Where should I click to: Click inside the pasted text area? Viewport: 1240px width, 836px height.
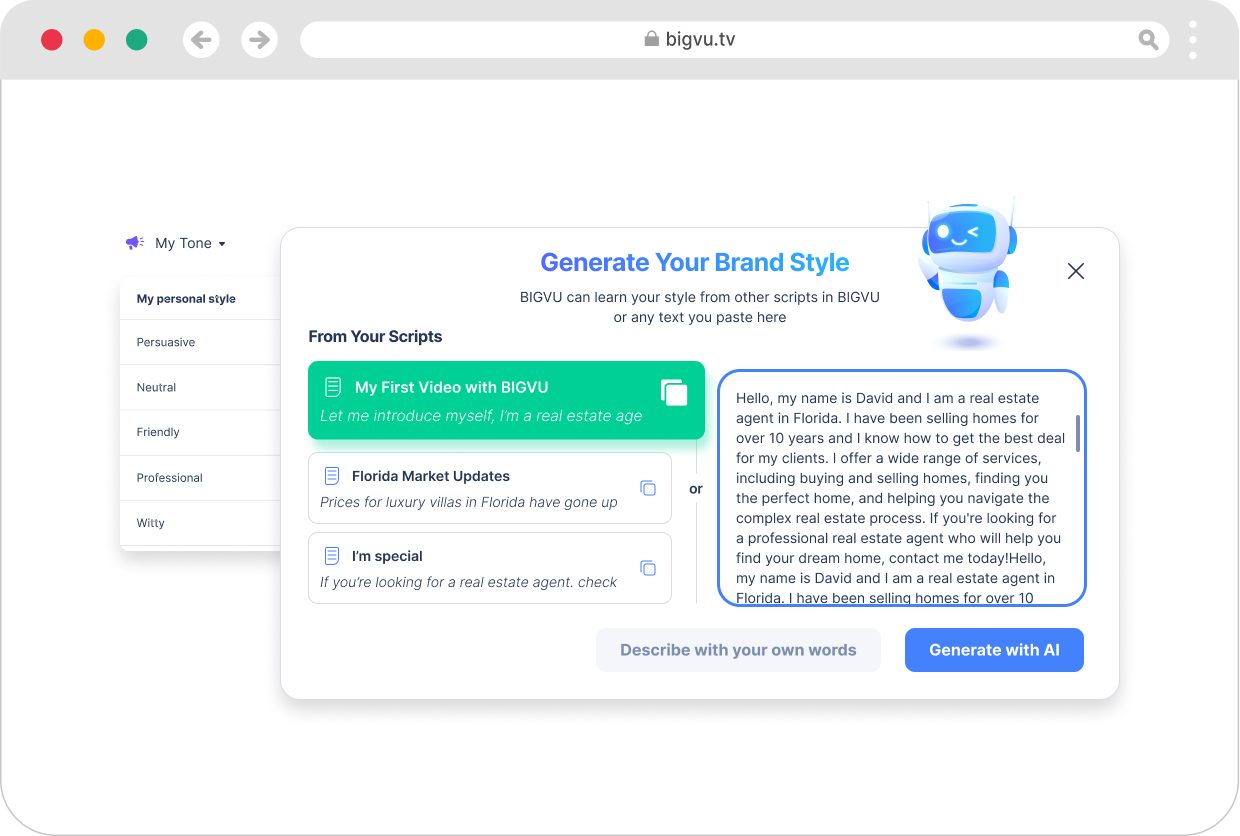pyautogui.click(x=902, y=488)
